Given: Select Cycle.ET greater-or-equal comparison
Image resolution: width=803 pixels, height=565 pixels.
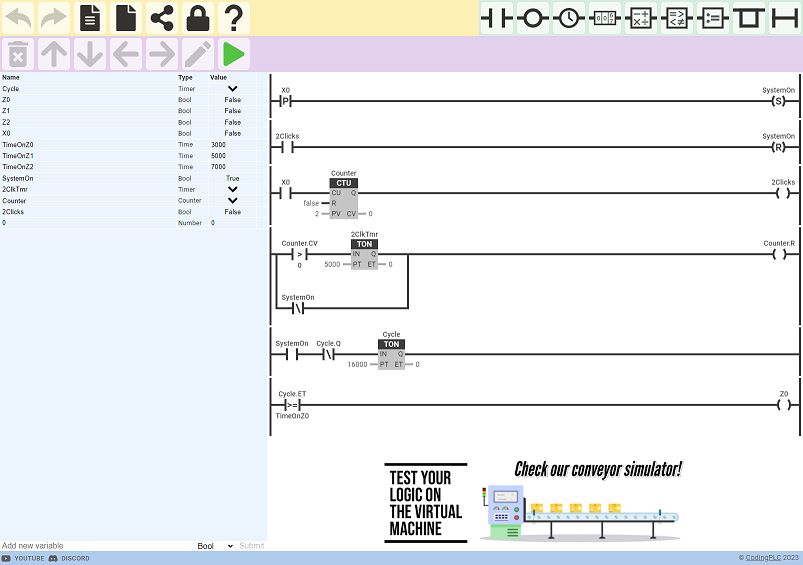Looking at the screenshot, I should (x=292, y=405).
